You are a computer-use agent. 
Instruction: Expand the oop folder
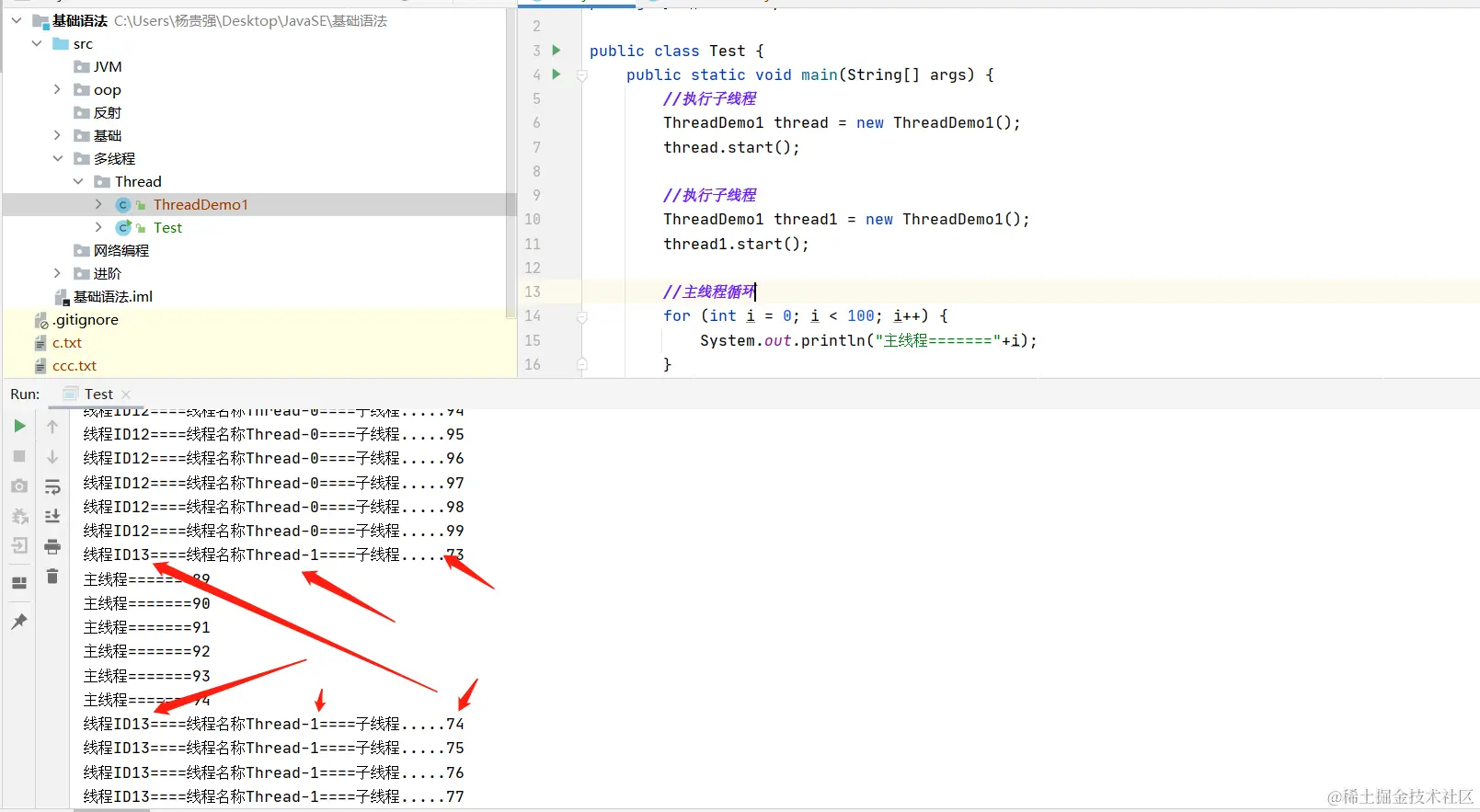[x=57, y=89]
